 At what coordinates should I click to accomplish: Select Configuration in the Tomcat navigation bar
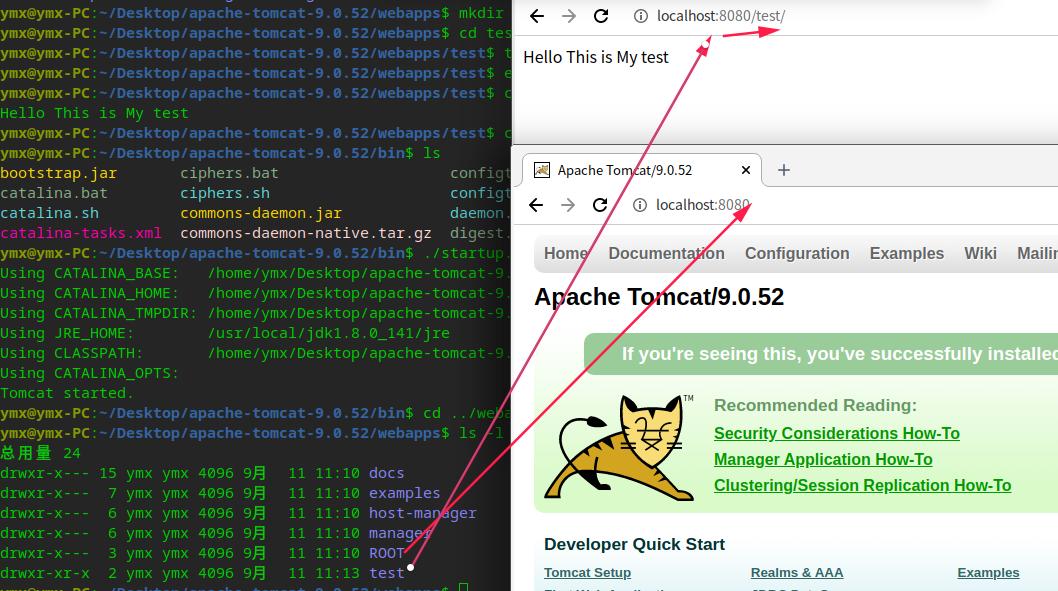coord(797,253)
